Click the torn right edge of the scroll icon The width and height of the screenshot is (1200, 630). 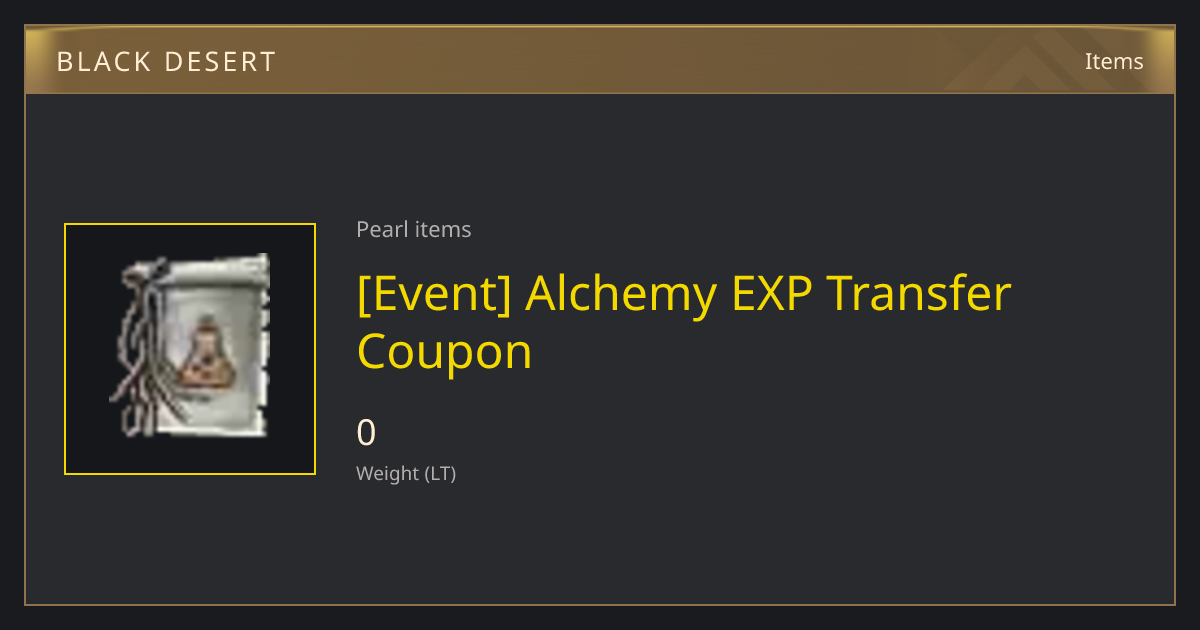point(264,345)
